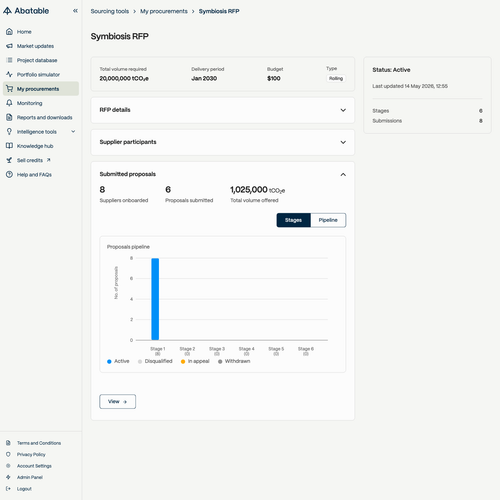Viewport: 500px width, 500px height.
Task: Click the Jan 2030 delivery period value
Action: [x=204, y=78]
